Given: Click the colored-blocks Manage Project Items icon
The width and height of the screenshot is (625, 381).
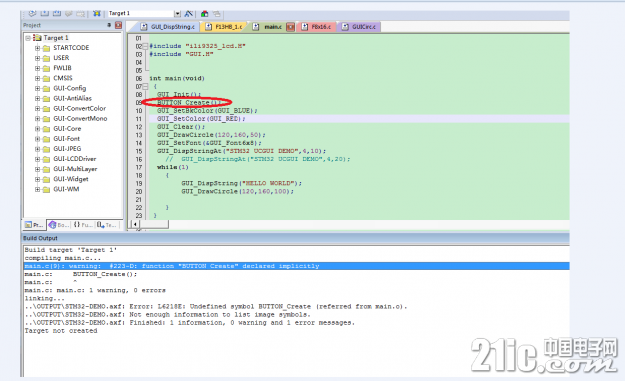Looking at the screenshot, I should pyautogui.click(x=204, y=14).
